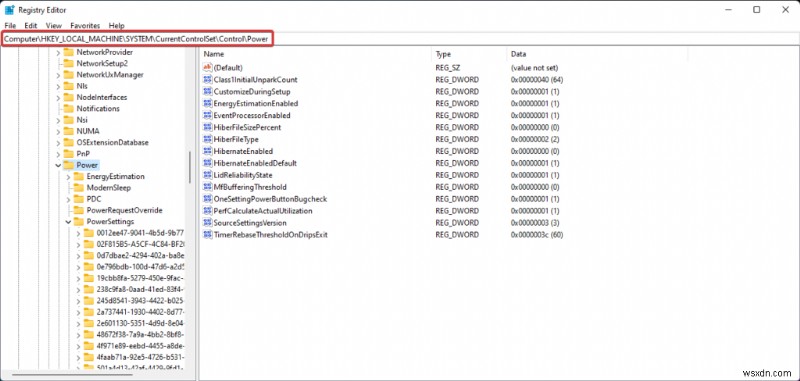Expand the Nsi key
Screen dimensions: 800x381
click(x=58, y=120)
